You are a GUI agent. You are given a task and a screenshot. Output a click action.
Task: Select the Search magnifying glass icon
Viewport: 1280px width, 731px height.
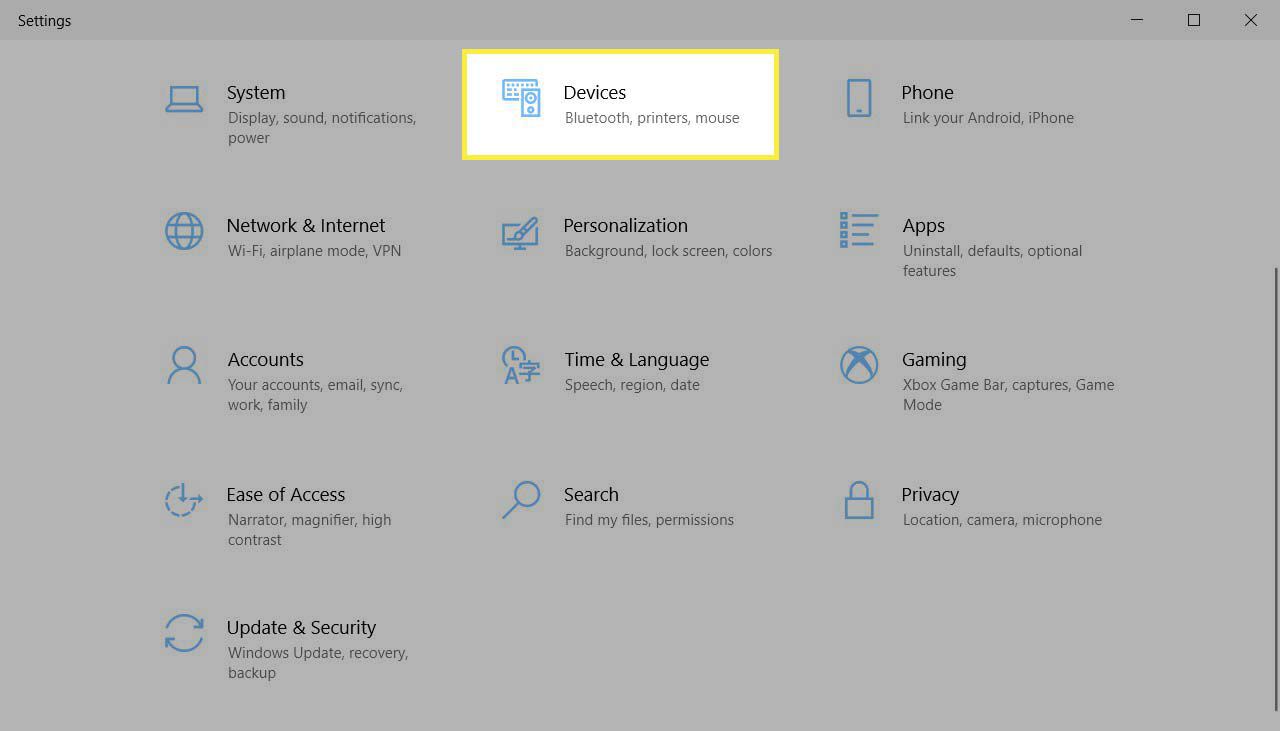pos(521,500)
